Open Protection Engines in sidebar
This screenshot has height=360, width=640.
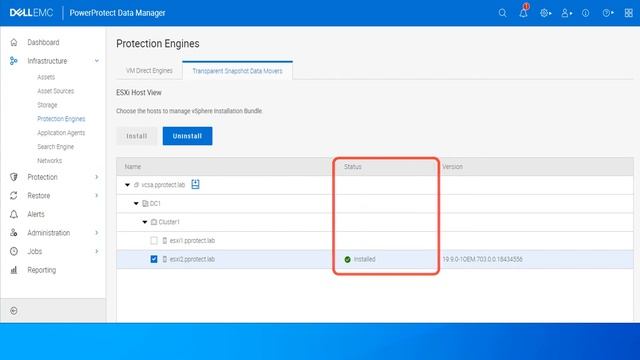(61, 119)
